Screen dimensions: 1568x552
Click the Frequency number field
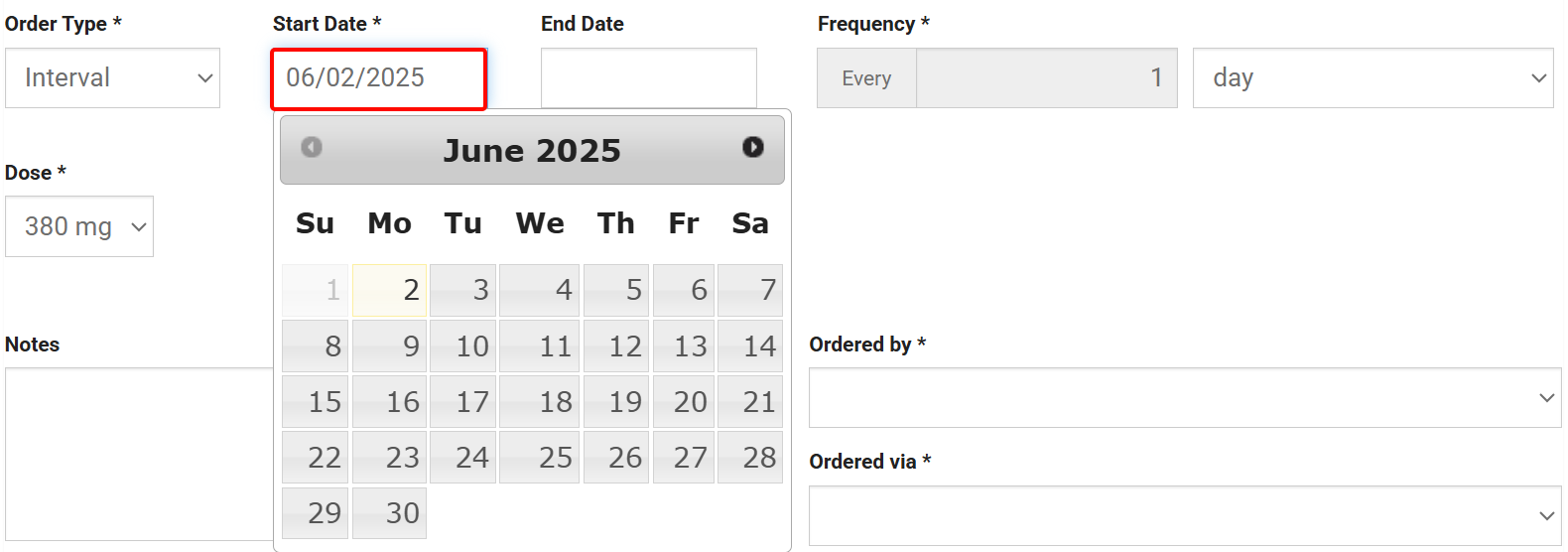coord(1046,78)
